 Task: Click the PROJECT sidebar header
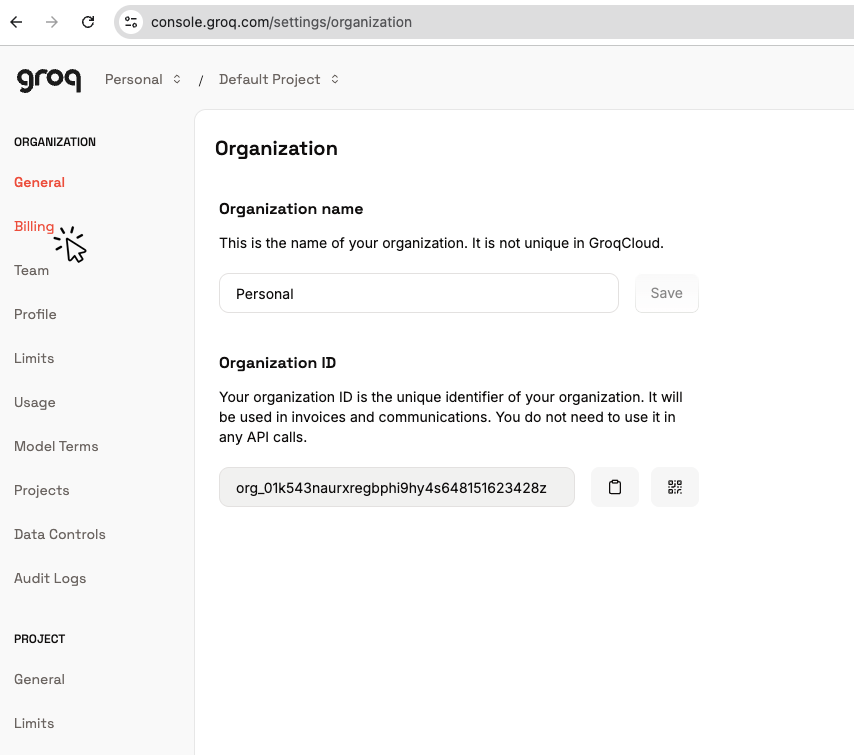(x=39, y=639)
